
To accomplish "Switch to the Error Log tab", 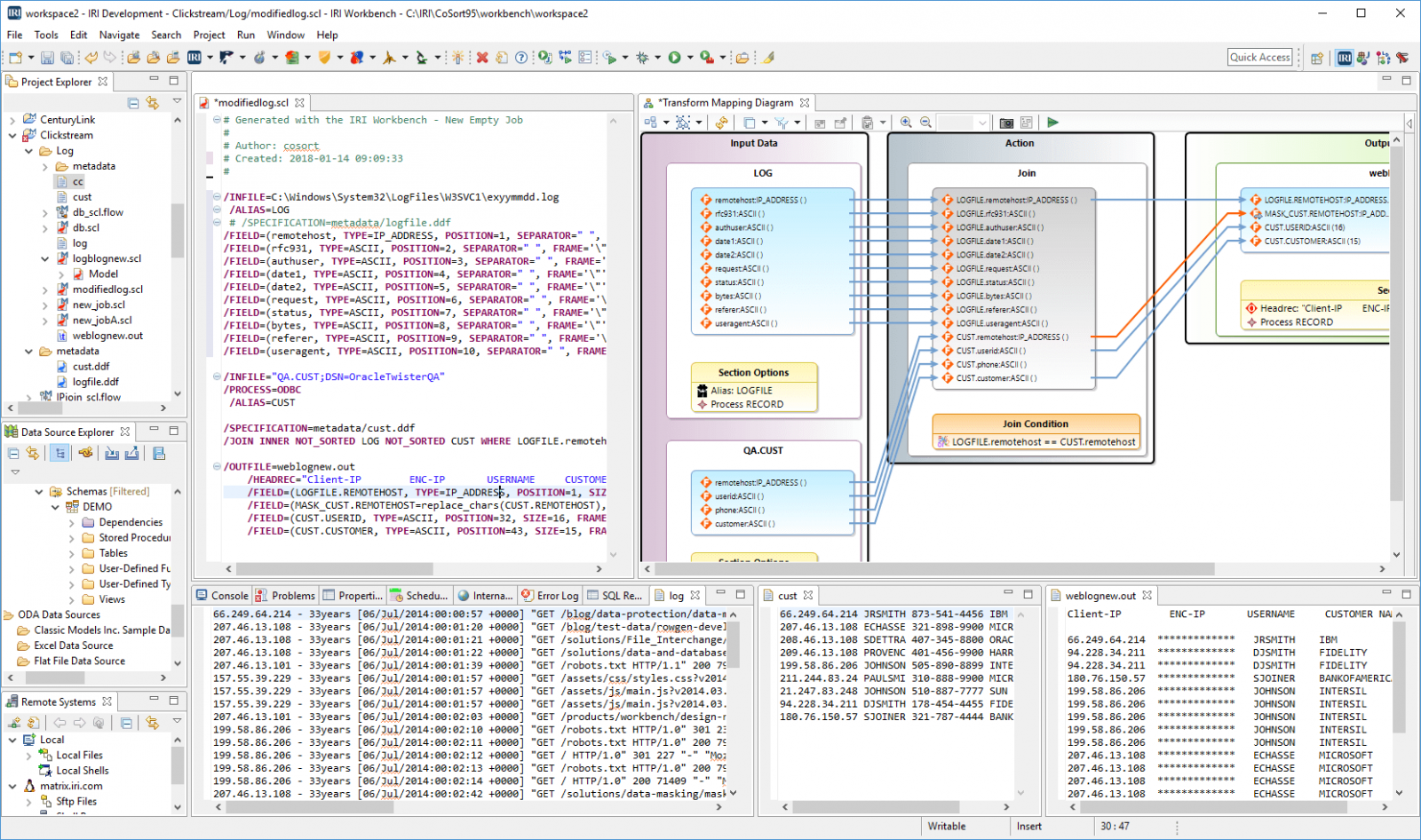I will point(550,596).
